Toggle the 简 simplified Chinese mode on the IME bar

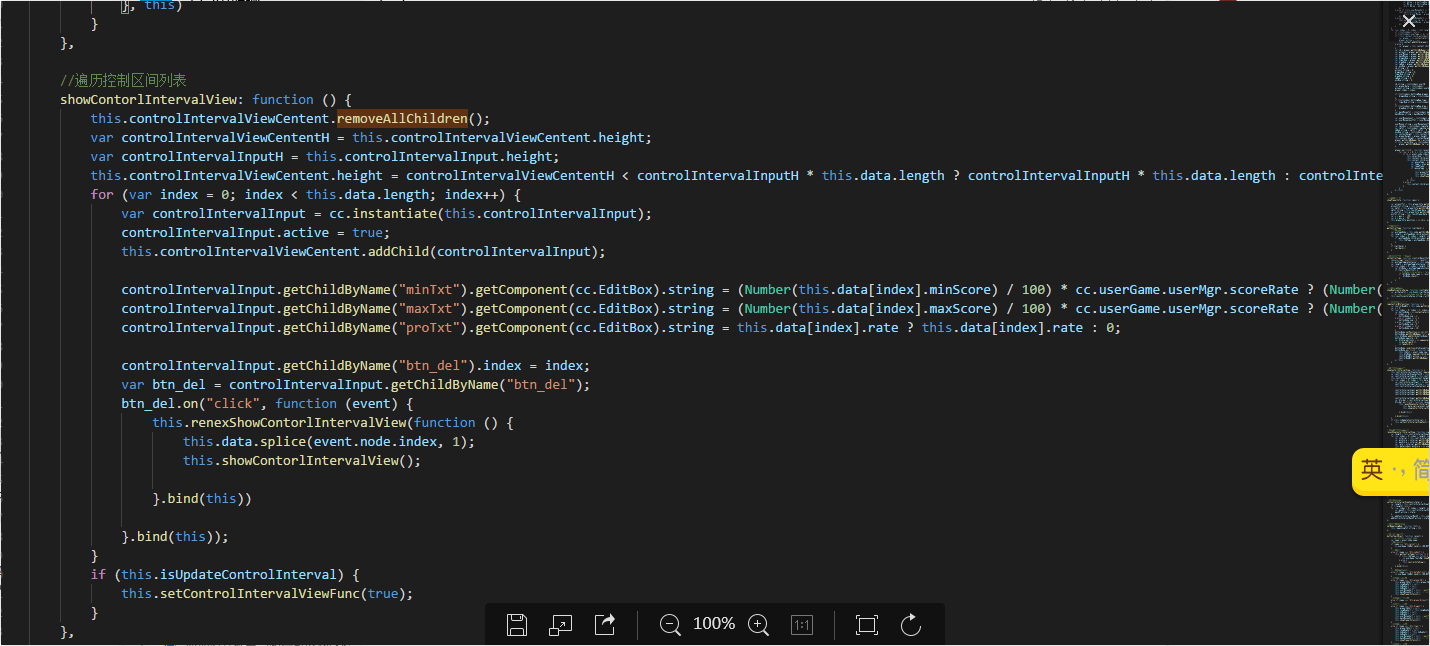click(x=1421, y=471)
